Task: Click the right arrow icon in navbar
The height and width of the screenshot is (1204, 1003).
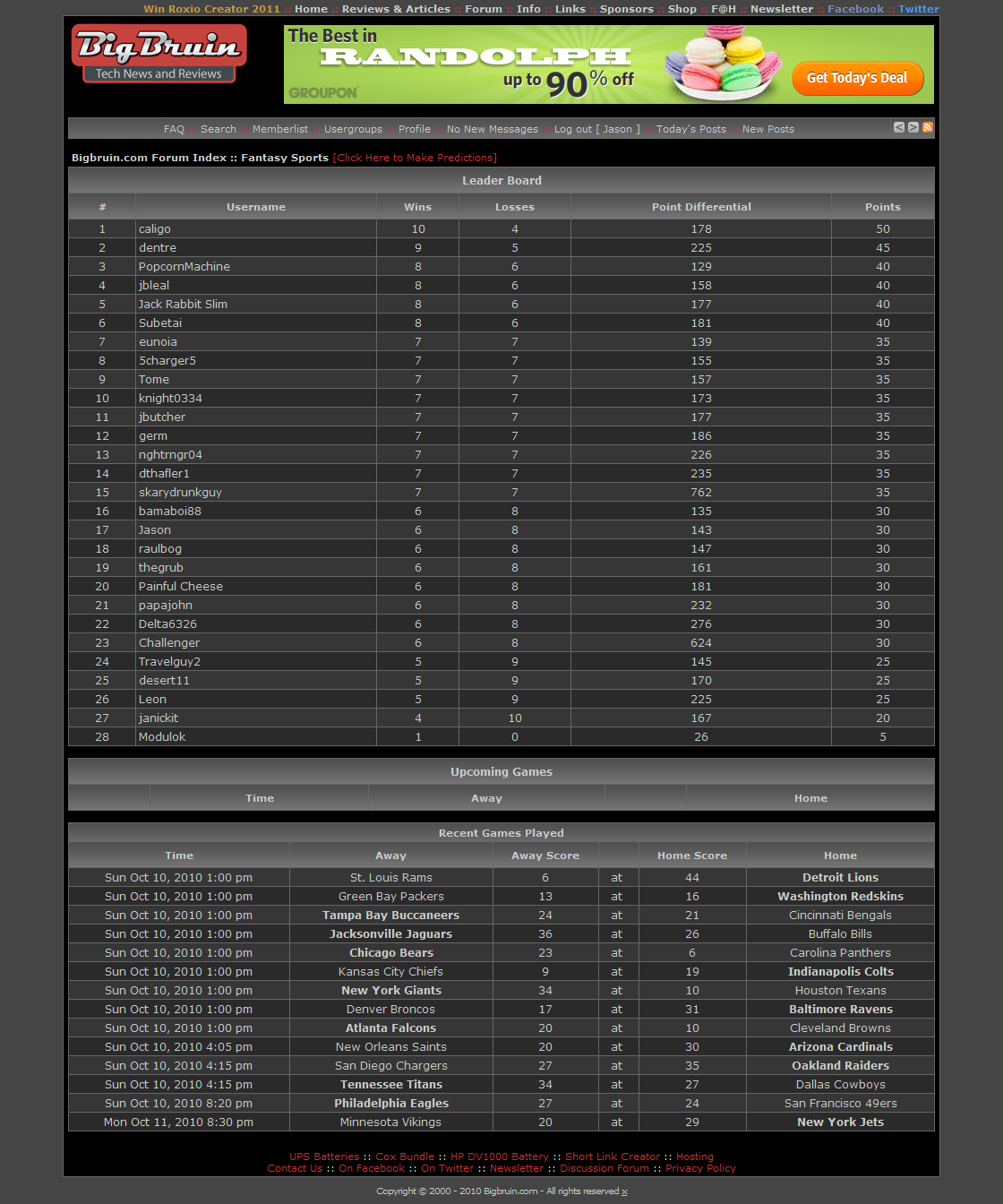Action: coord(913,127)
